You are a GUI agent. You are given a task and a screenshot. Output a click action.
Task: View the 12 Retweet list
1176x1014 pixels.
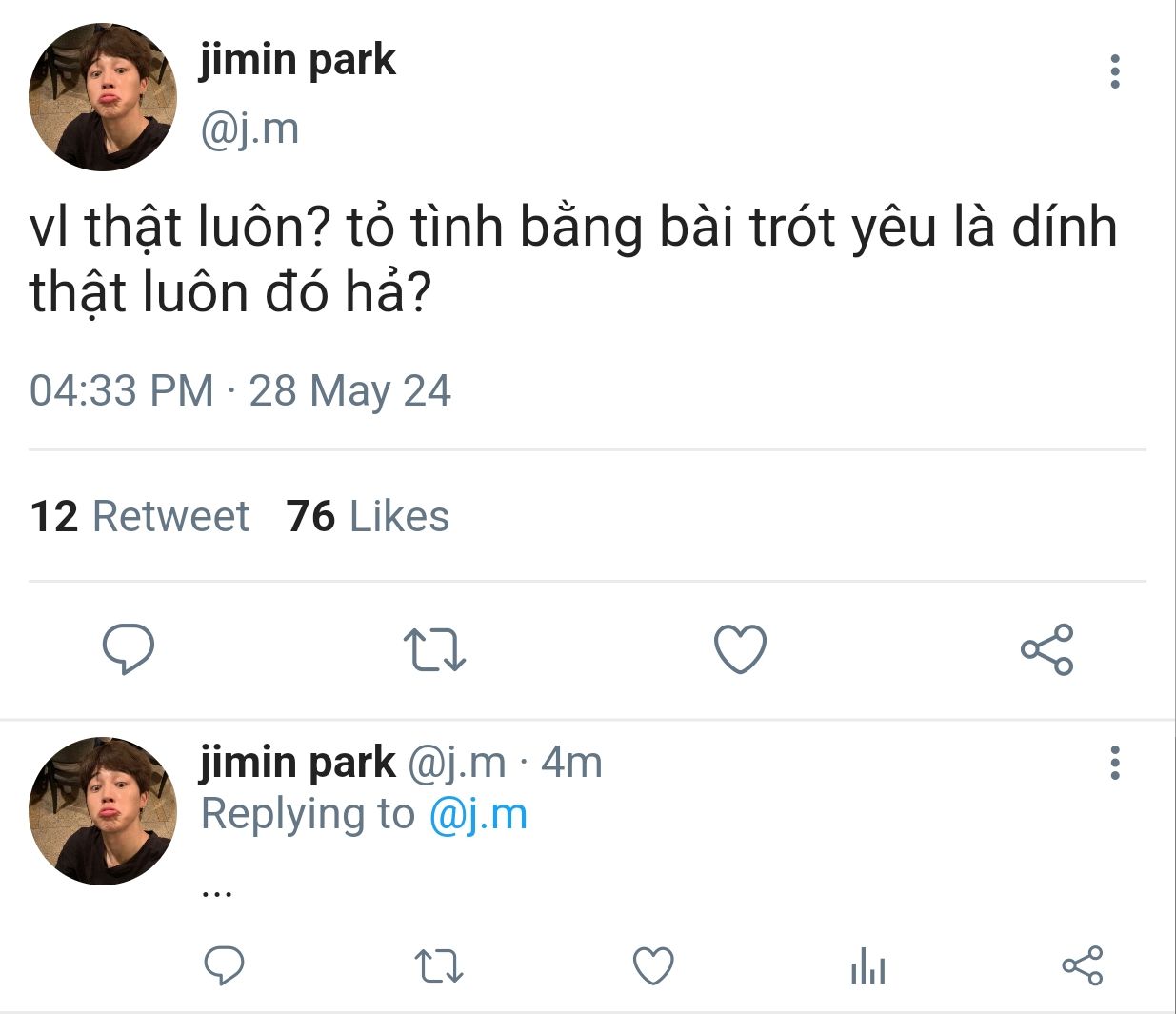click(139, 516)
